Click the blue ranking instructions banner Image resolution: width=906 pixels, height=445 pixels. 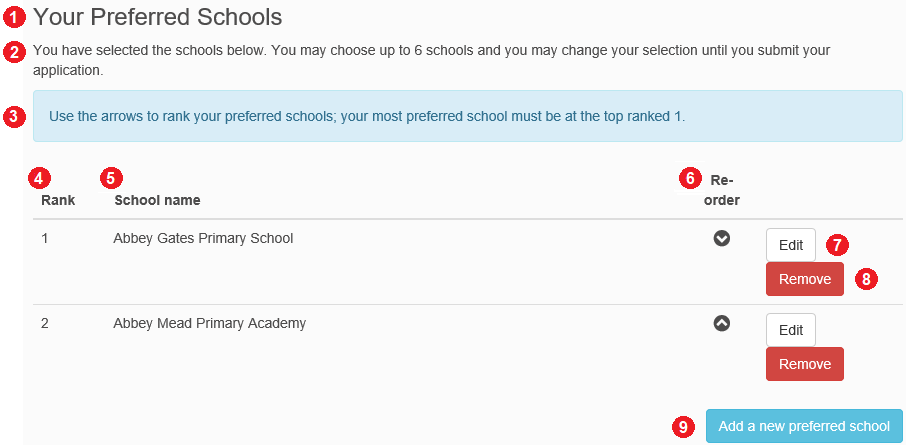coord(467,116)
